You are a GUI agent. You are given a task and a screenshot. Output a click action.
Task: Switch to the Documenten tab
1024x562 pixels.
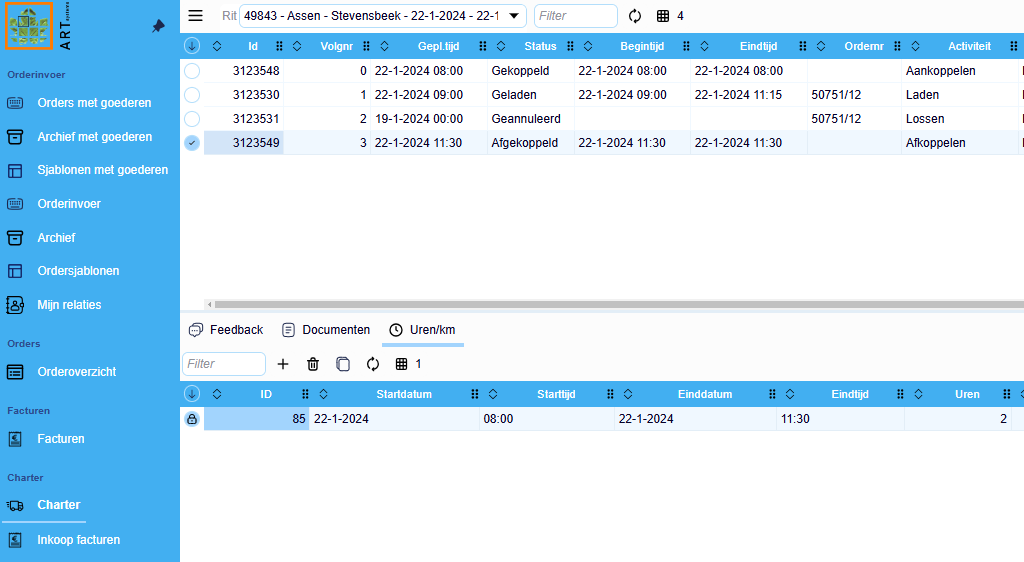tap(326, 330)
